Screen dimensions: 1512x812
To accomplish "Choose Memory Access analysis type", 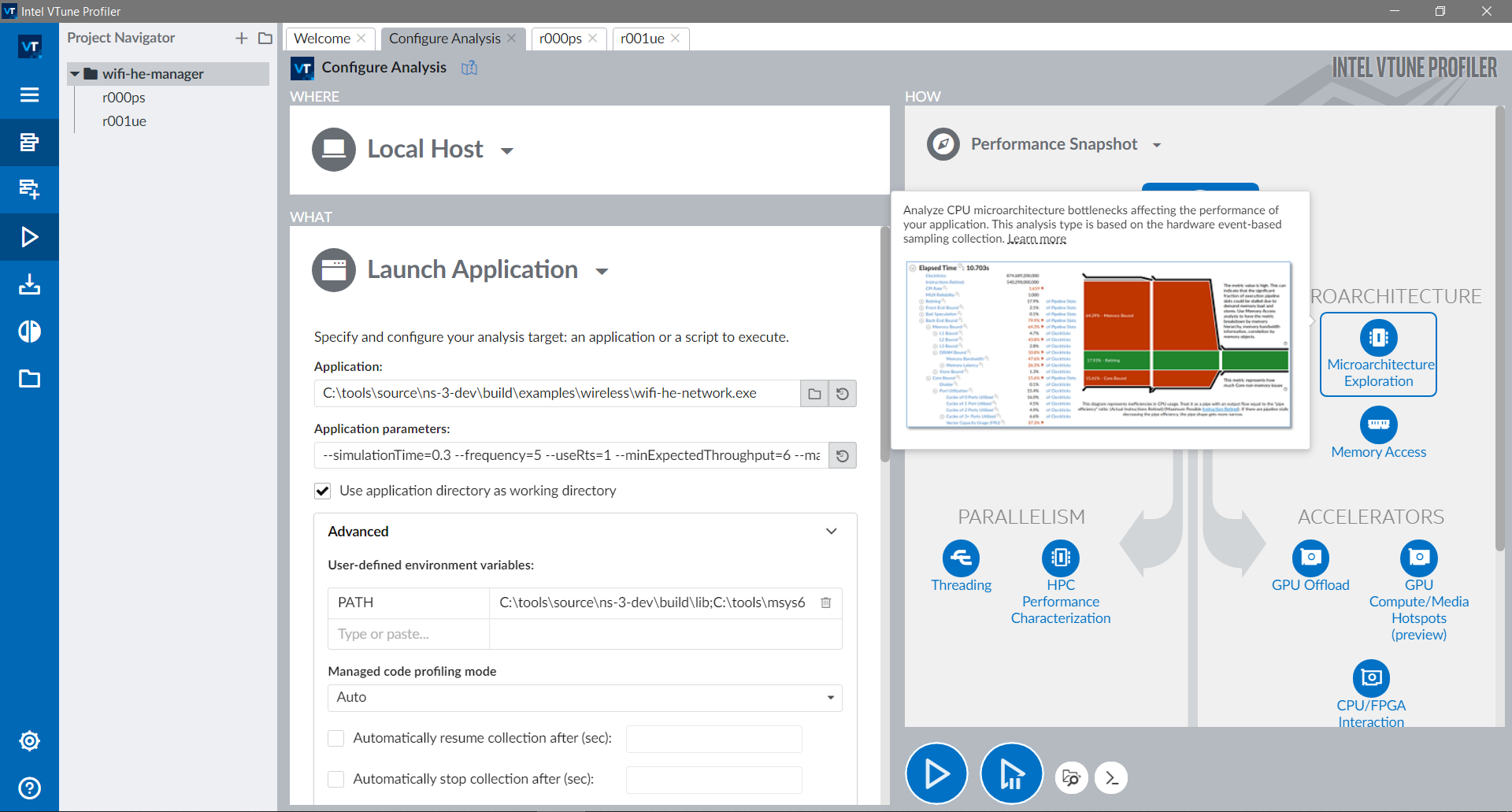I will pos(1378,425).
